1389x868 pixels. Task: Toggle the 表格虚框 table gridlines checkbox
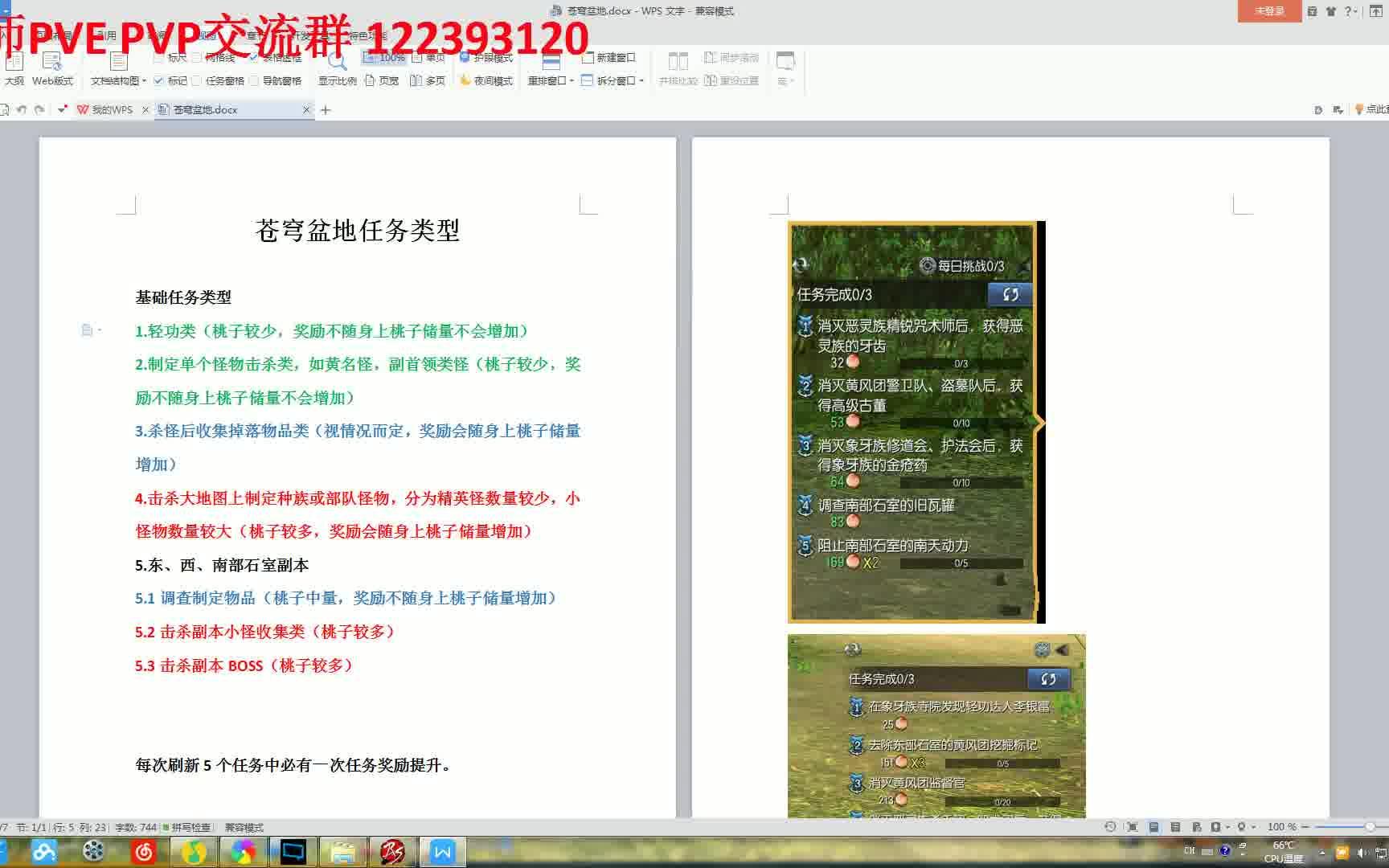pyautogui.click(x=275, y=58)
